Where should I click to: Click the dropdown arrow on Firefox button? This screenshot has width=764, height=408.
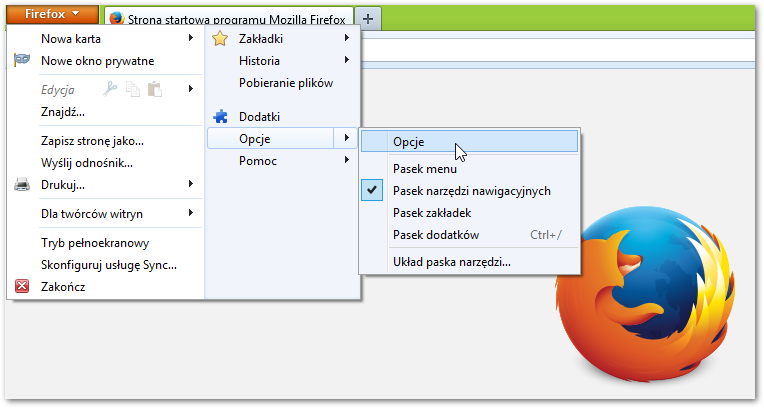coord(76,14)
